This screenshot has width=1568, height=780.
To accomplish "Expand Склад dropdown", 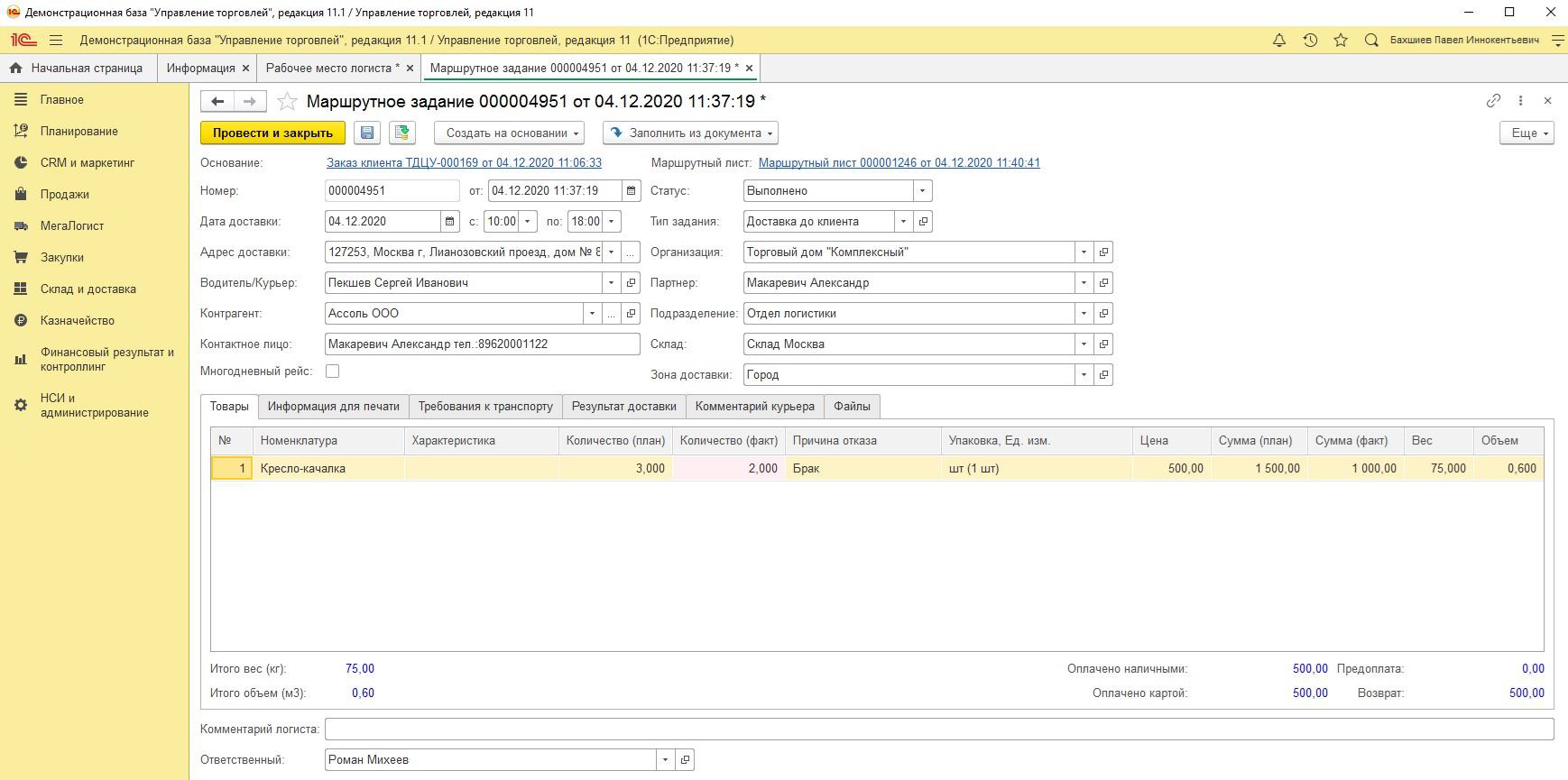I will point(1084,344).
